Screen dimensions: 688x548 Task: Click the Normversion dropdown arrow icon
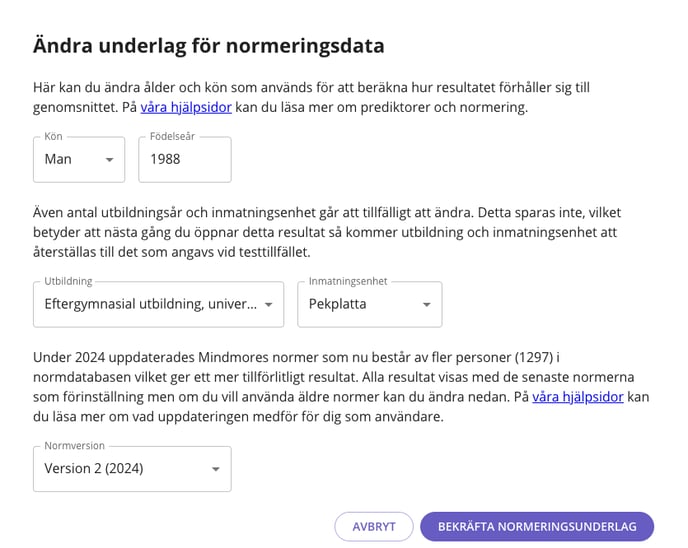tap(215, 469)
